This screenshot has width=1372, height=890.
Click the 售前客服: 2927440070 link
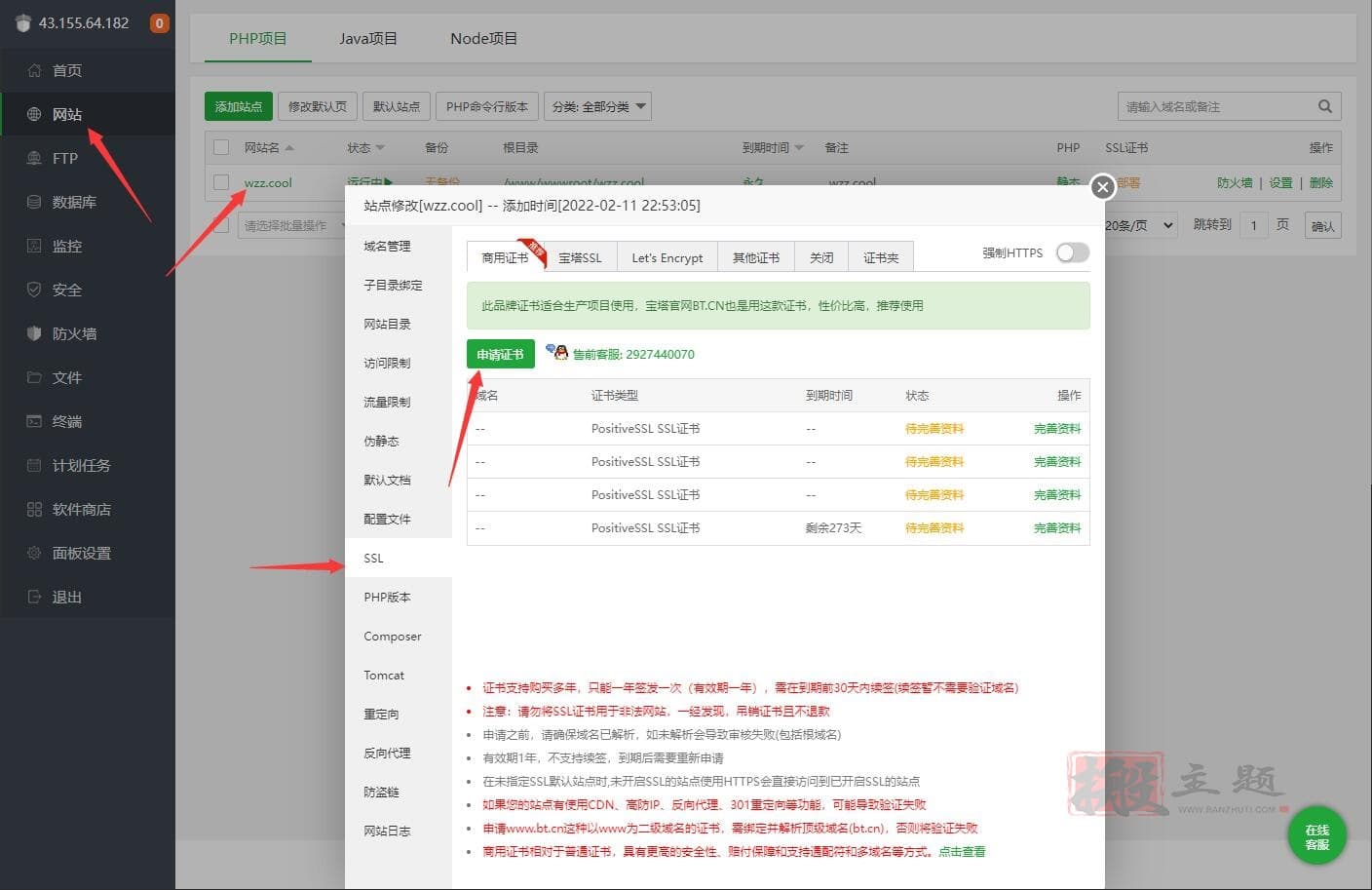[x=633, y=354]
